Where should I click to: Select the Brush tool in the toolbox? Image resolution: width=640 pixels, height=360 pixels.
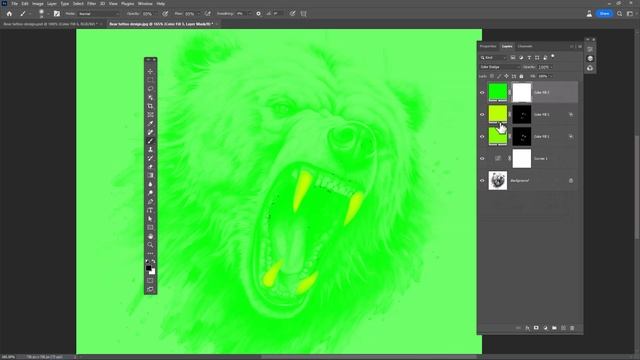point(150,141)
